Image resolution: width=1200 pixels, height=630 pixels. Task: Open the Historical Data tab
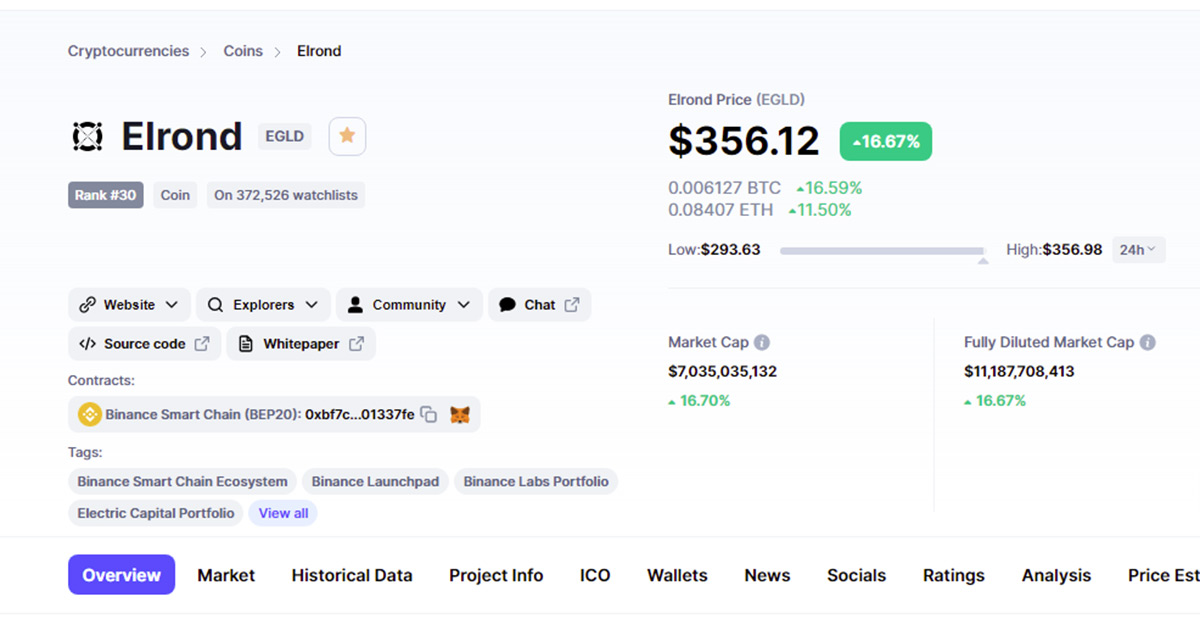point(352,575)
